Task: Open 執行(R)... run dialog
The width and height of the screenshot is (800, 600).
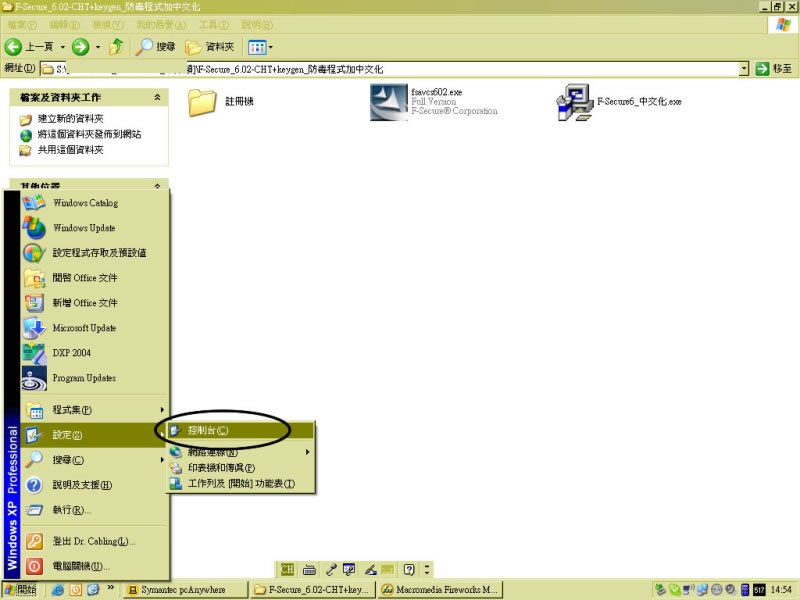Action: point(94,510)
